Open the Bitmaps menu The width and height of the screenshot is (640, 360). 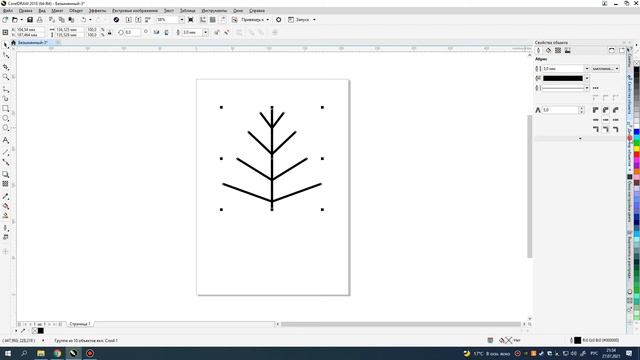[135, 11]
